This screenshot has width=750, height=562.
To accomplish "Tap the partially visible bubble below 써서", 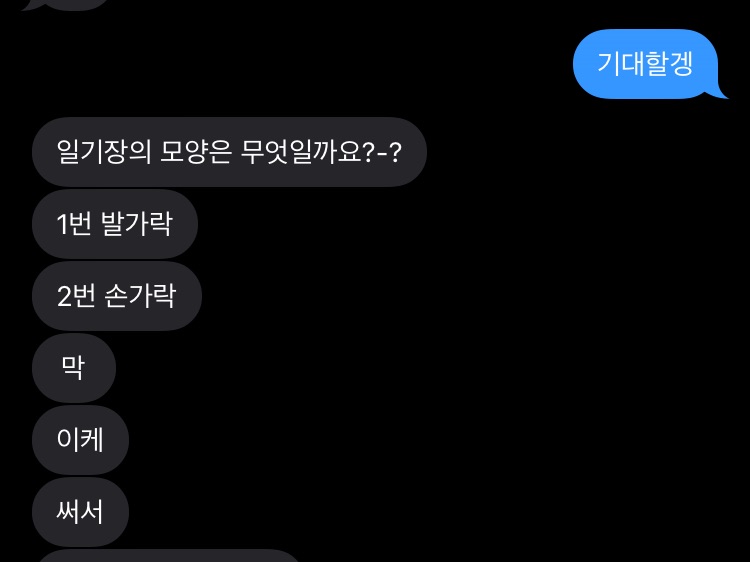I will 167,556.
